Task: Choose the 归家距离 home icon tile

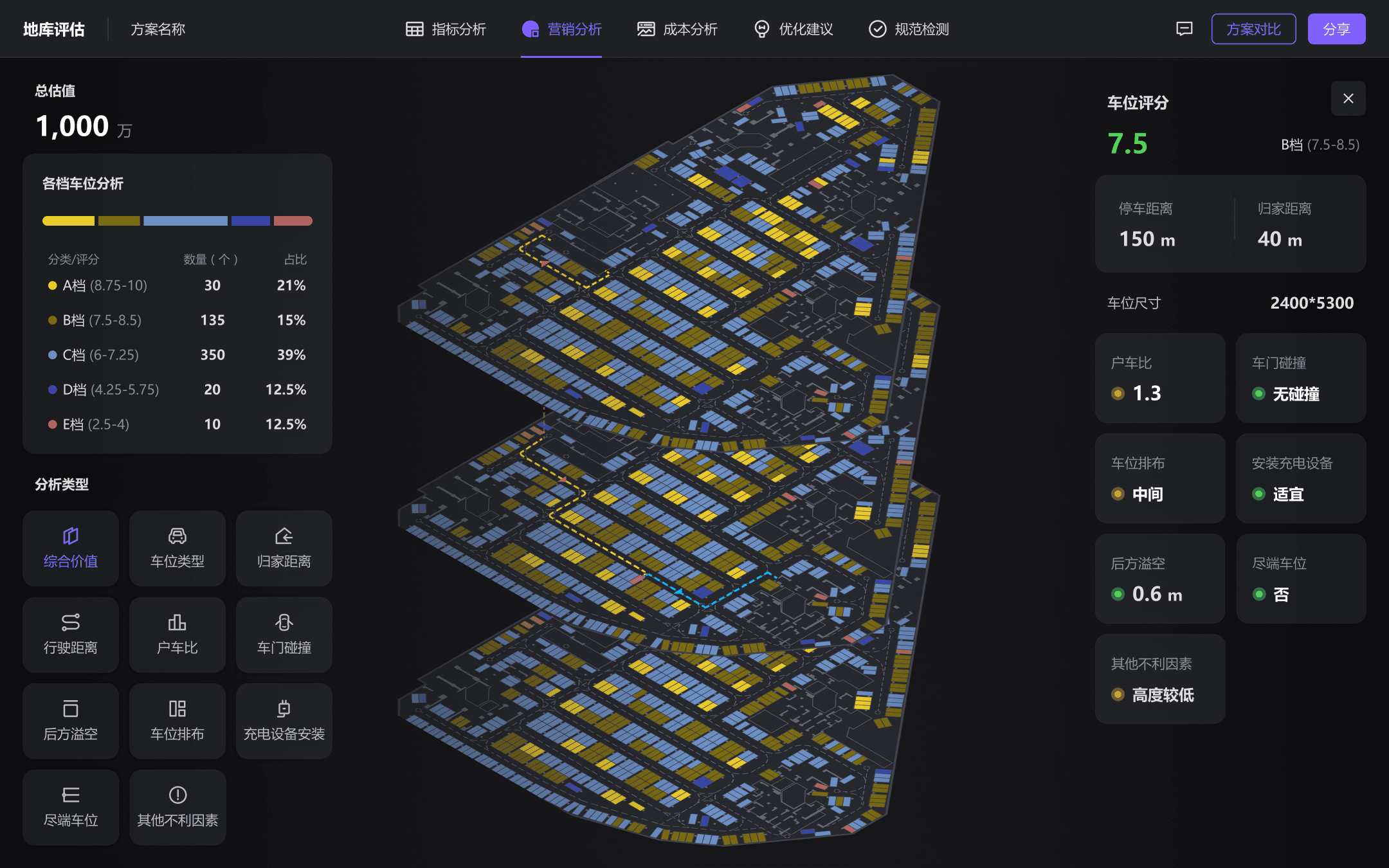Action: [x=284, y=536]
